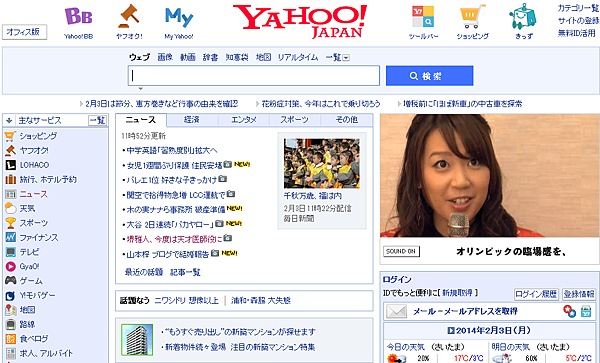Viewport: 600px width, 363px height.
Task: Click the Yahoo! Japan logo
Action: (300, 21)
